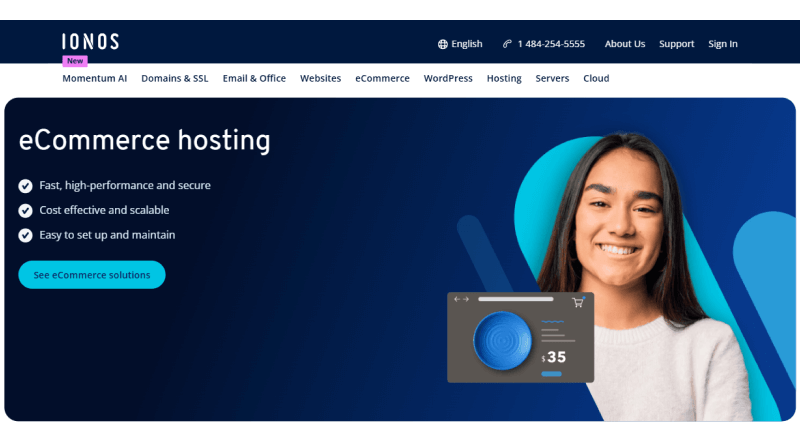Click checkmark beside Easy to set up

click(x=26, y=236)
